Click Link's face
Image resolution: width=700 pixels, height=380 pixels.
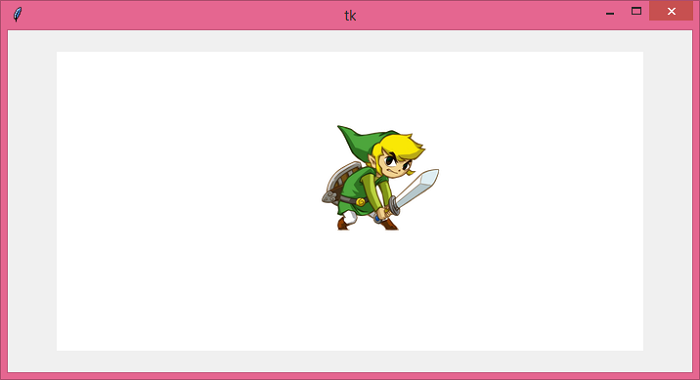[x=394, y=165]
